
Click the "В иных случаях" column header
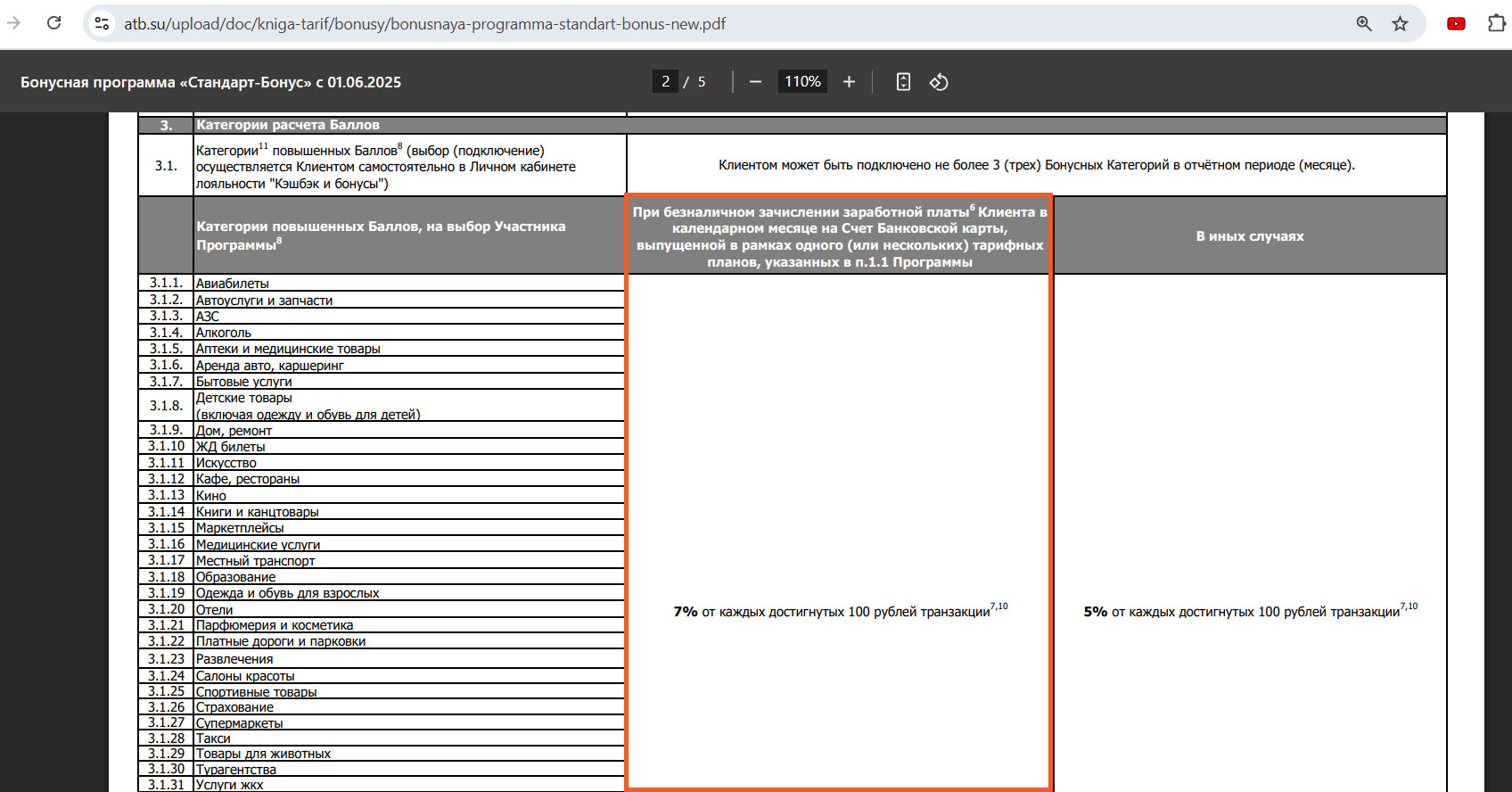(1250, 236)
